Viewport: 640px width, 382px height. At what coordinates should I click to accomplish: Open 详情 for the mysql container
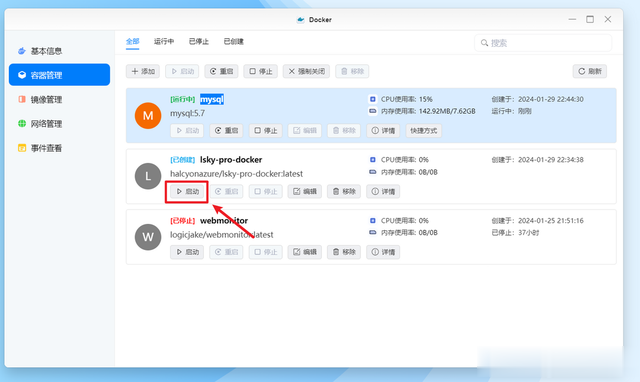[383, 131]
